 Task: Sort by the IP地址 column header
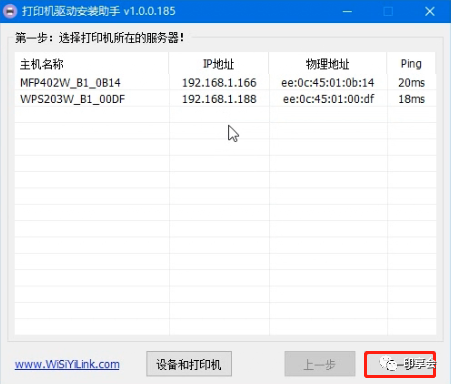(x=219, y=64)
